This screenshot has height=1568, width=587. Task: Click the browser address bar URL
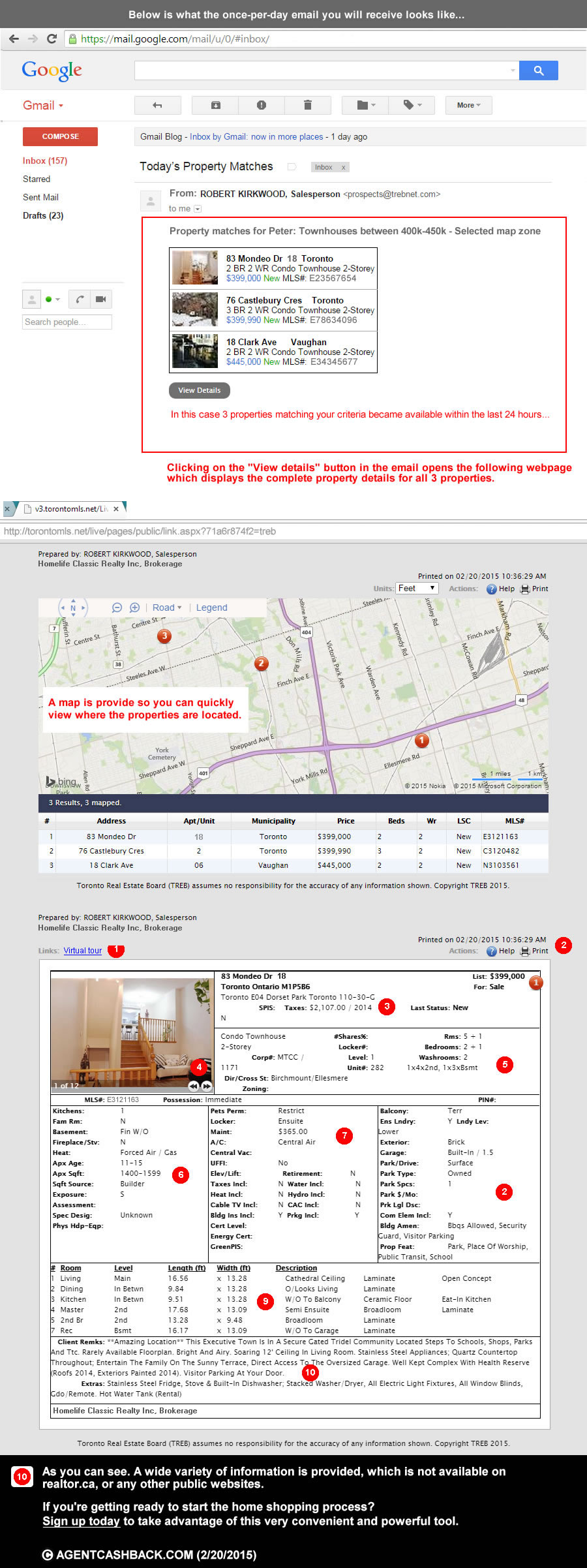tap(175, 39)
